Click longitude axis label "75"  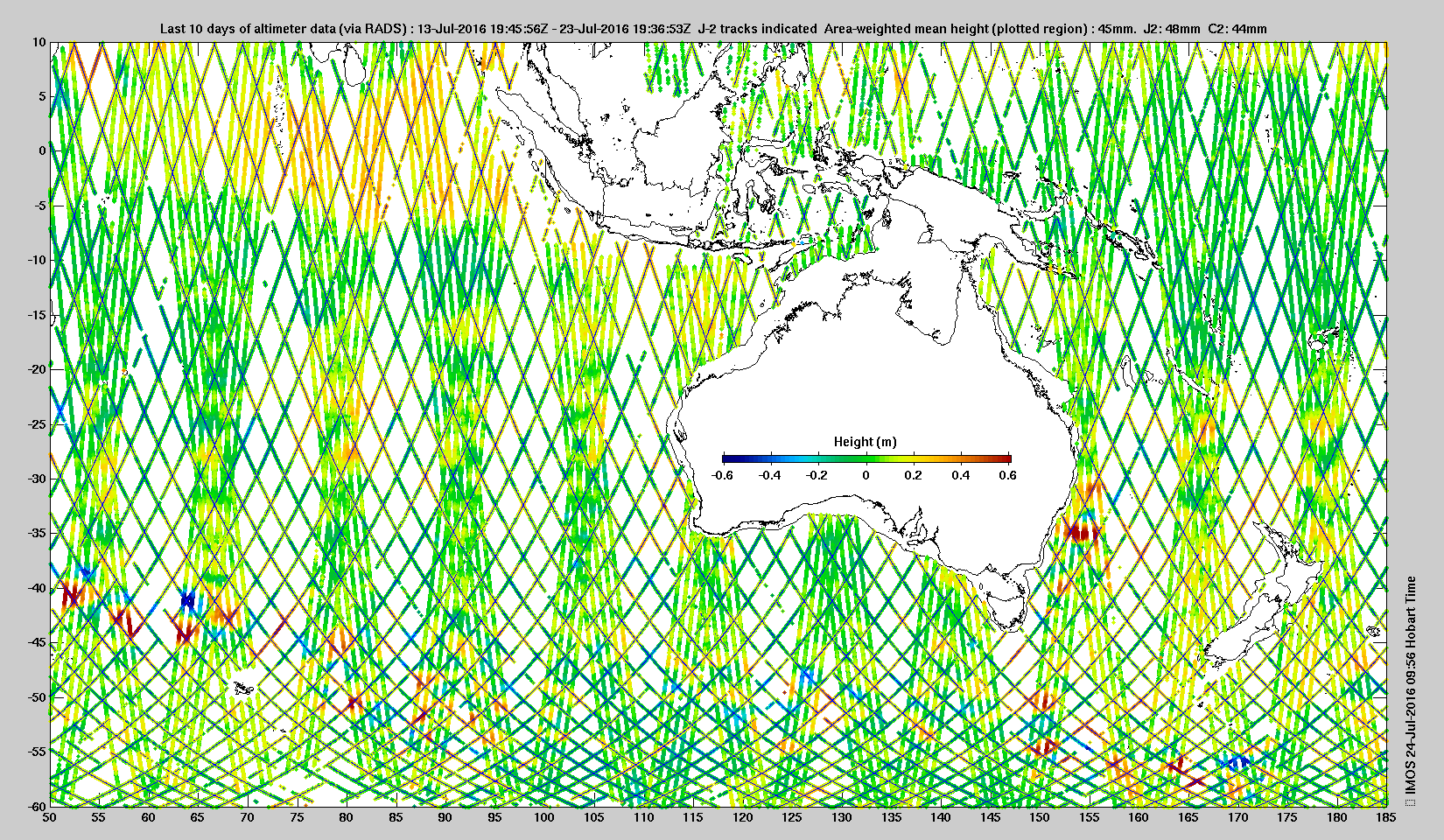tap(298, 817)
